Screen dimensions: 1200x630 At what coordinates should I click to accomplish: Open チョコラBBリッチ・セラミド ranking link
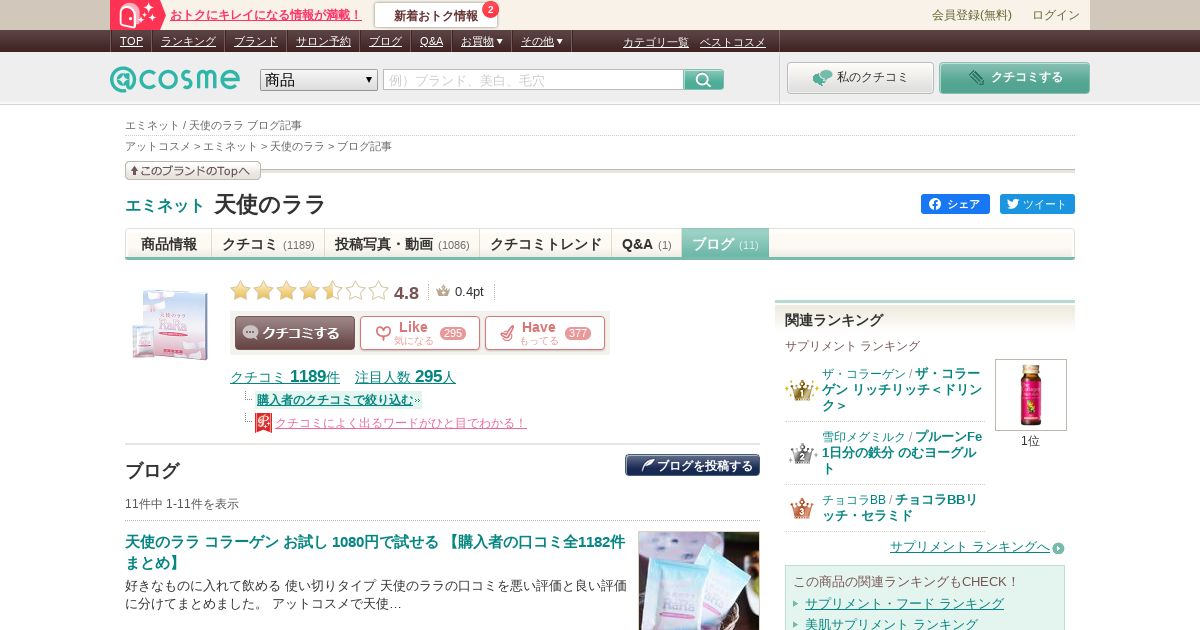click(x=900, y=507)
